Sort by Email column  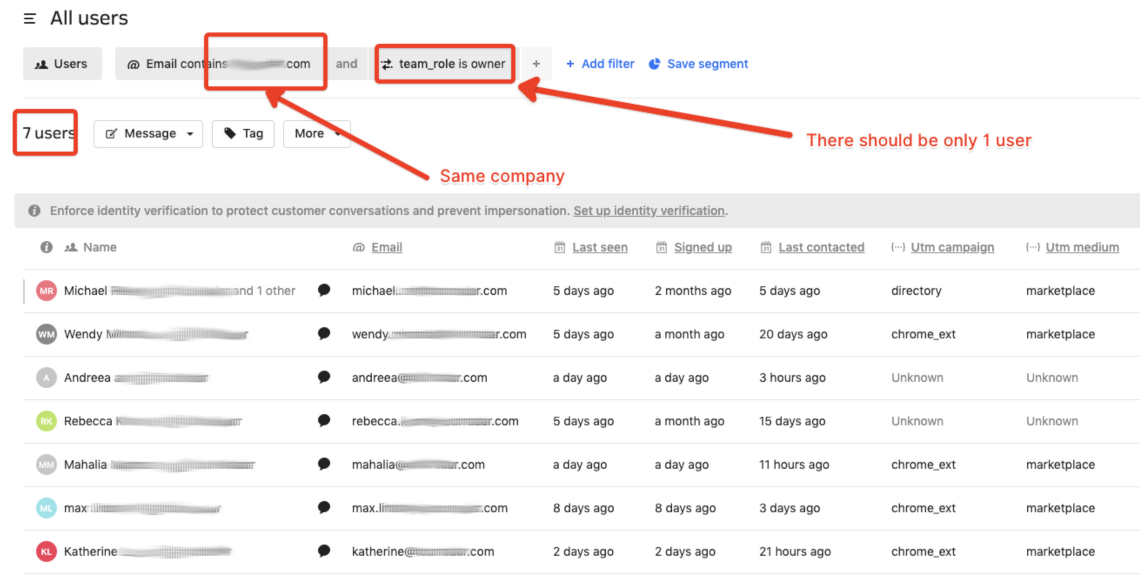377,247
